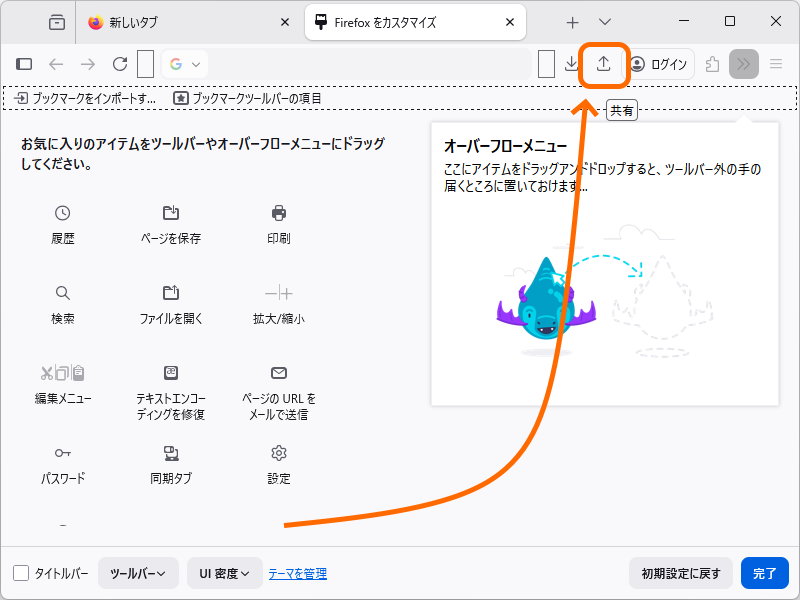
Task: Click the 完了 (Done) button
Action: 765,572
